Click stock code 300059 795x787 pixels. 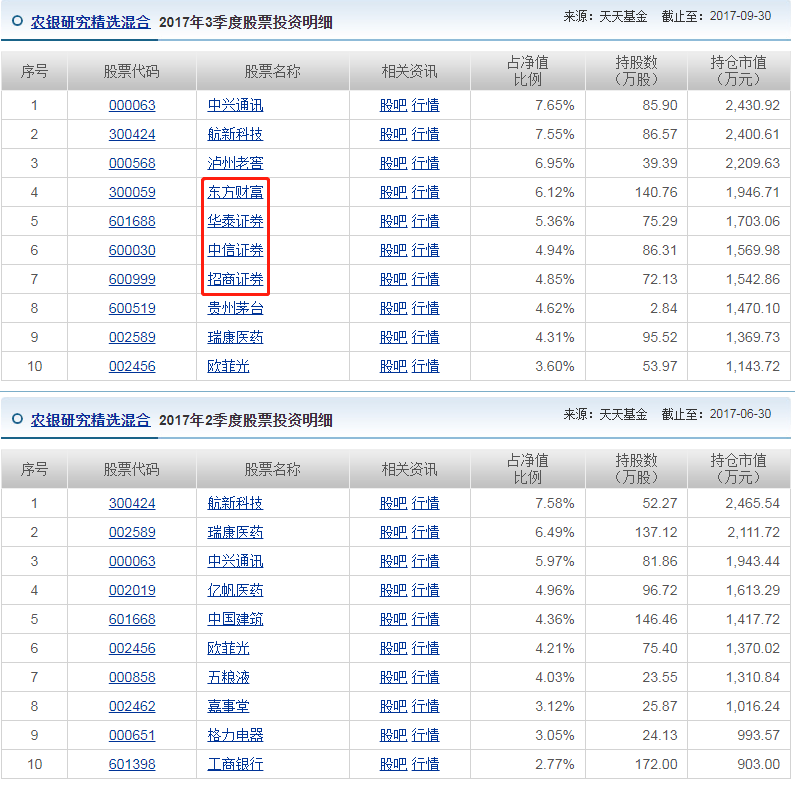132,192
